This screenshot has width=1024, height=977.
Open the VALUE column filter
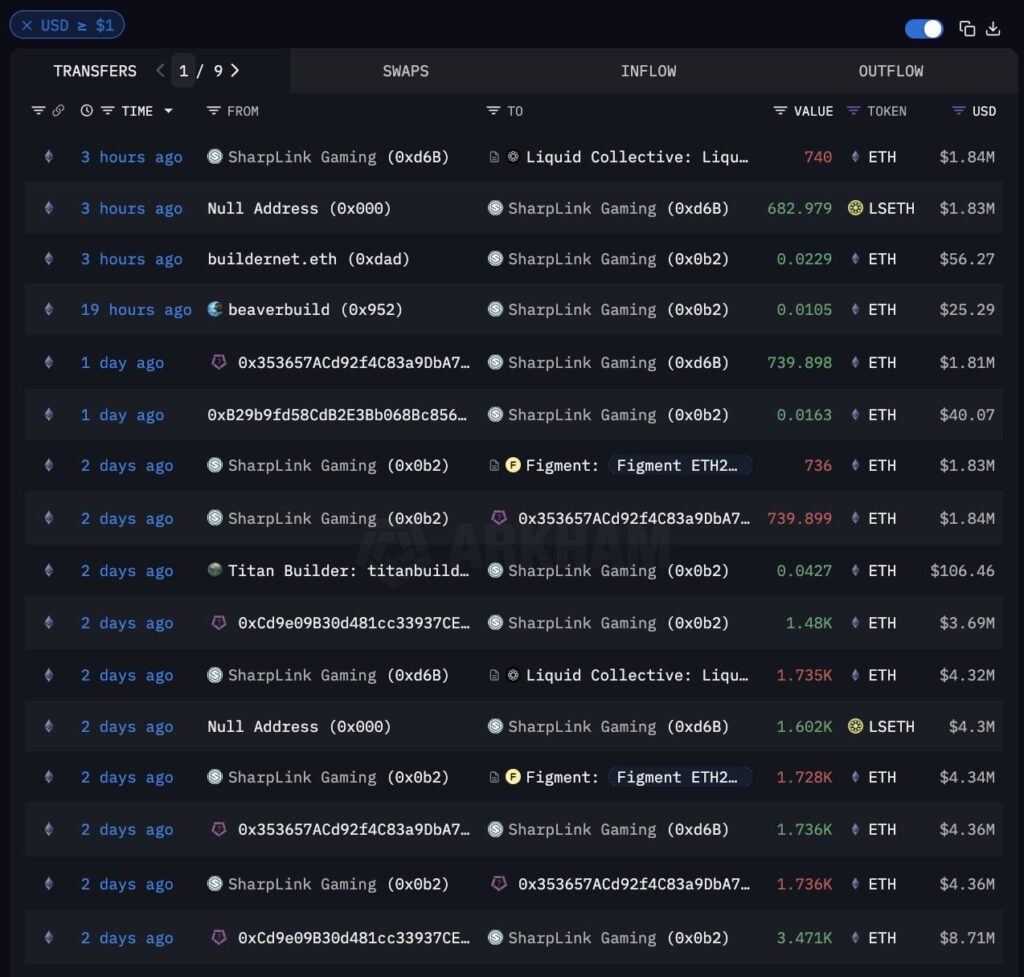(x=780, y=111)
